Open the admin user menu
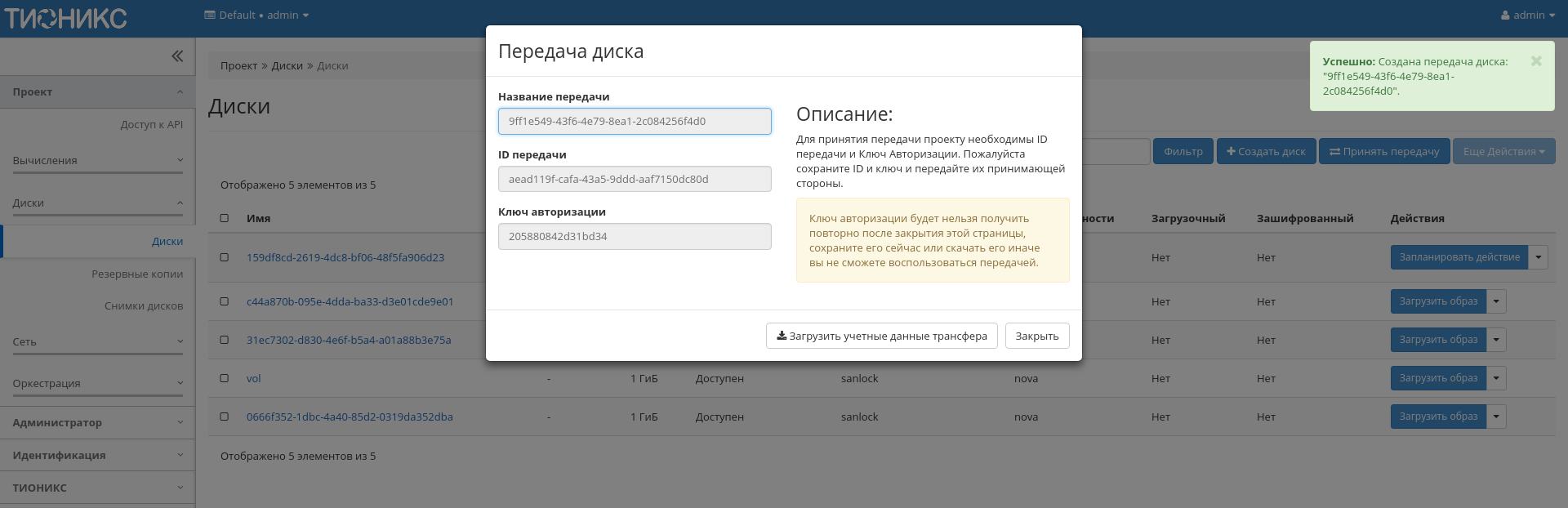 [1527, 15]
